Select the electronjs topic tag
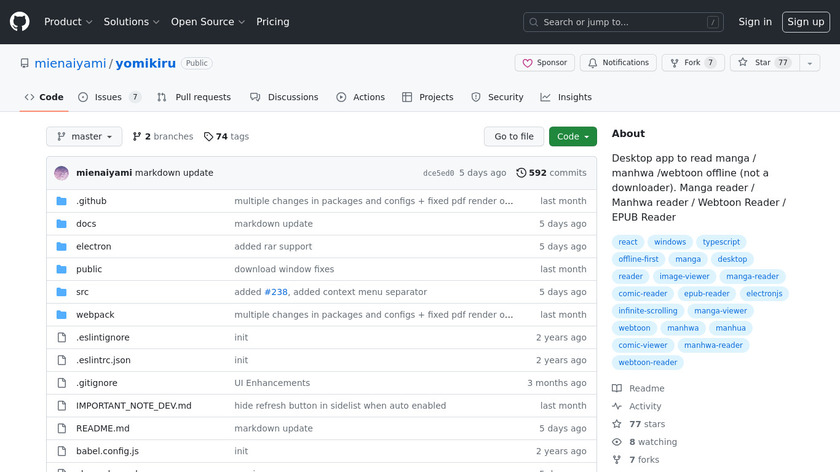The image size is (840, 472). pos(764,294)
